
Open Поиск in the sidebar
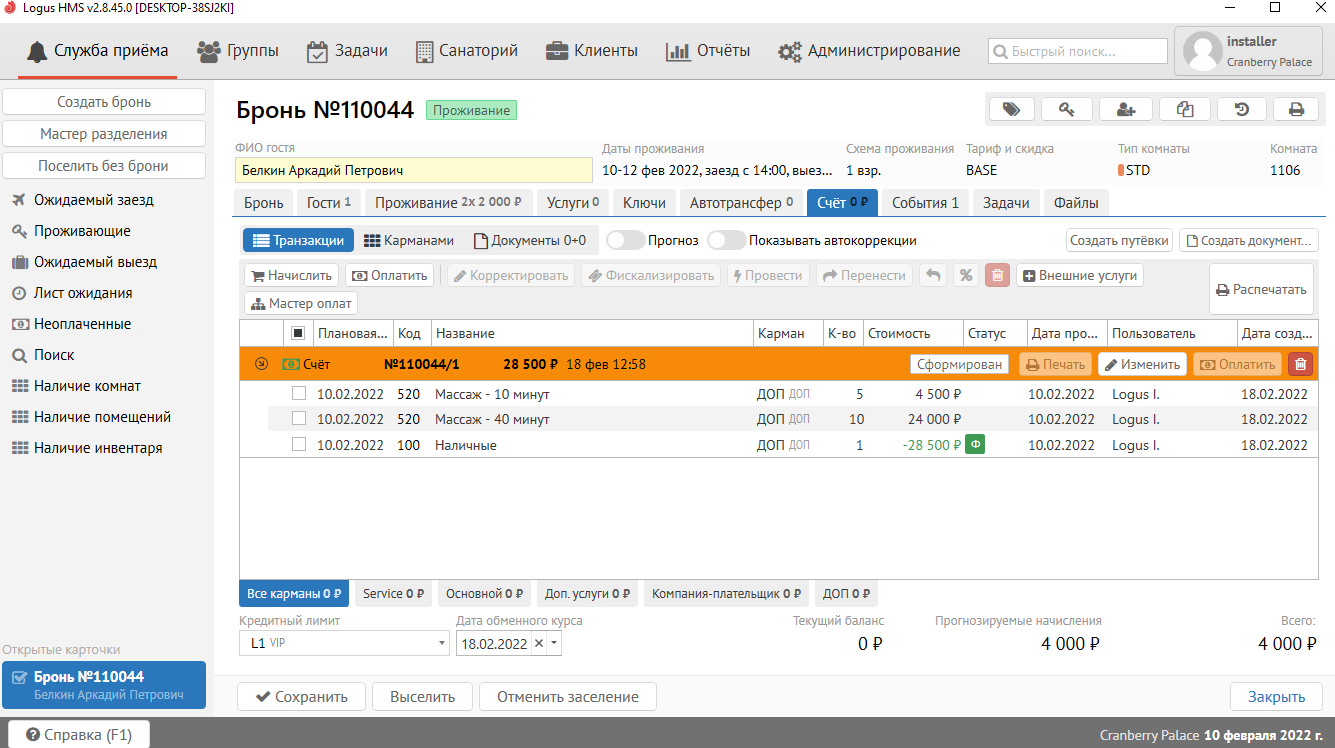click(54, 355)
